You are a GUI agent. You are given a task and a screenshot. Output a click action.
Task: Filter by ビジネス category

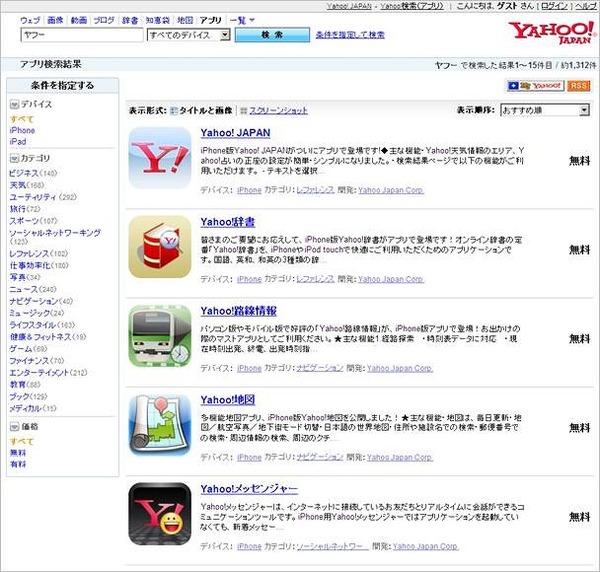coord(24,173)
